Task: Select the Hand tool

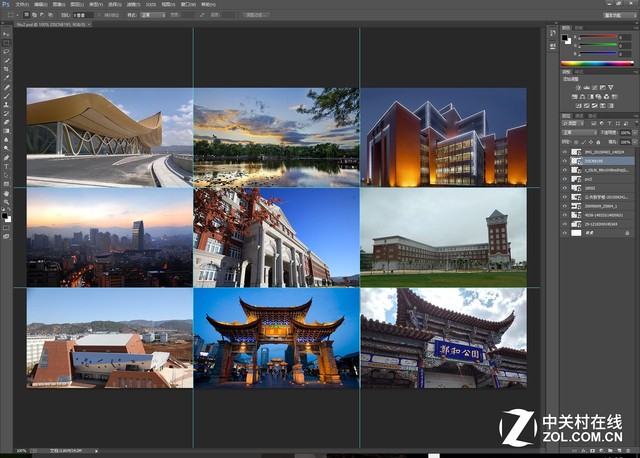Action: tap(6, 191)
